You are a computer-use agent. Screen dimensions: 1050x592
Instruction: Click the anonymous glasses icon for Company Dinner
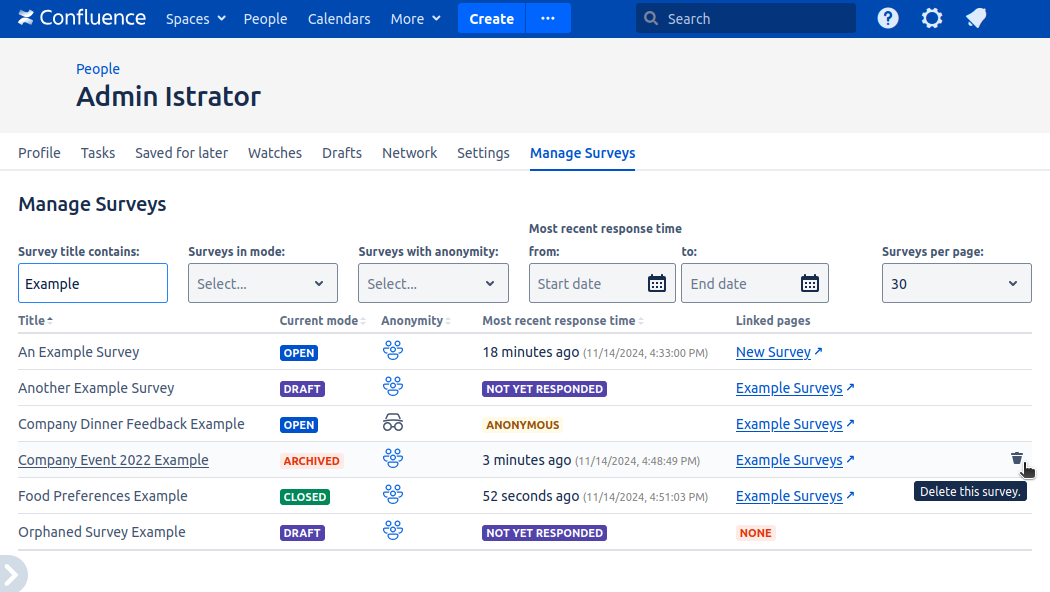click(x=393, y=423)
